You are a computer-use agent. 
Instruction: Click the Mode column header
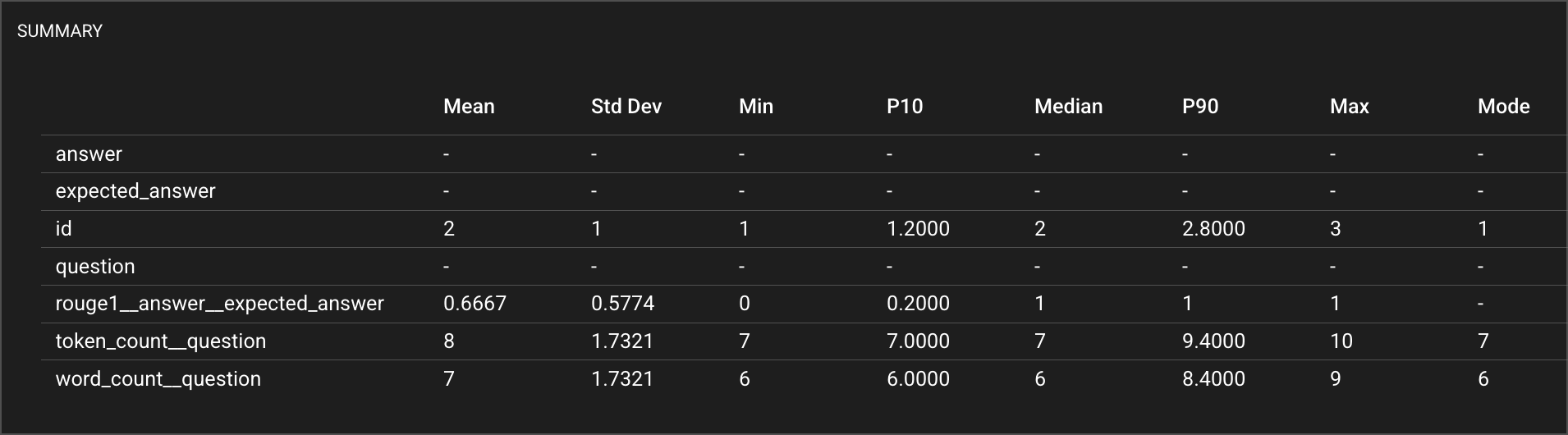point(1503,106)
